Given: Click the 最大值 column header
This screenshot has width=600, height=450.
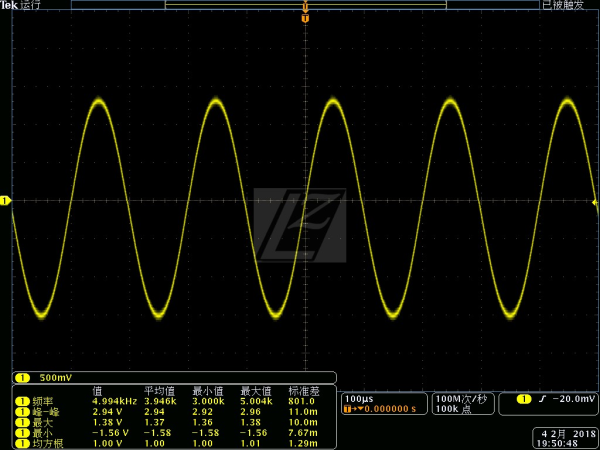Looking at the screenshot, I should pos(256,391).
